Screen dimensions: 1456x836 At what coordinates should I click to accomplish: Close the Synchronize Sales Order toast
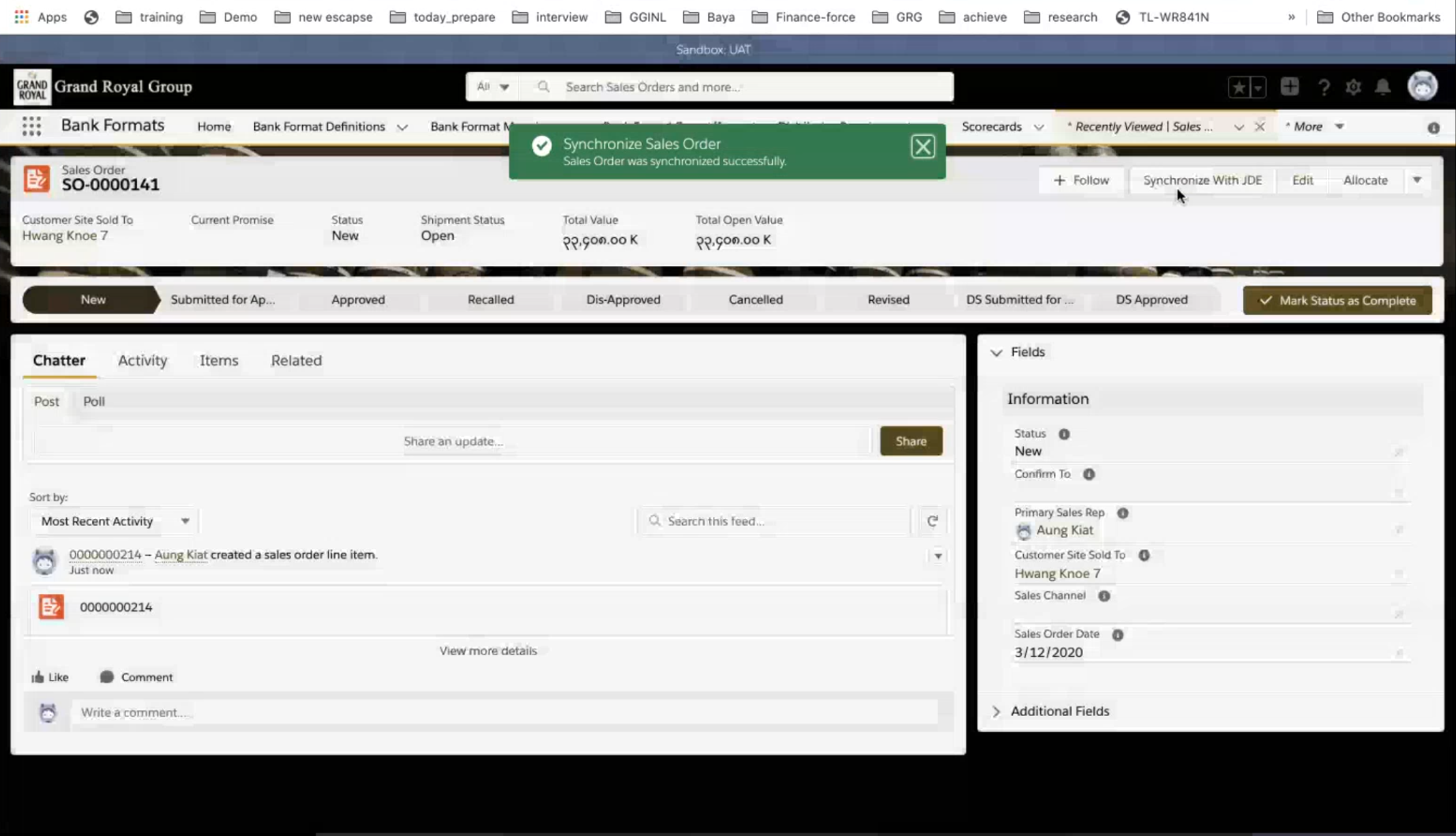922,147
